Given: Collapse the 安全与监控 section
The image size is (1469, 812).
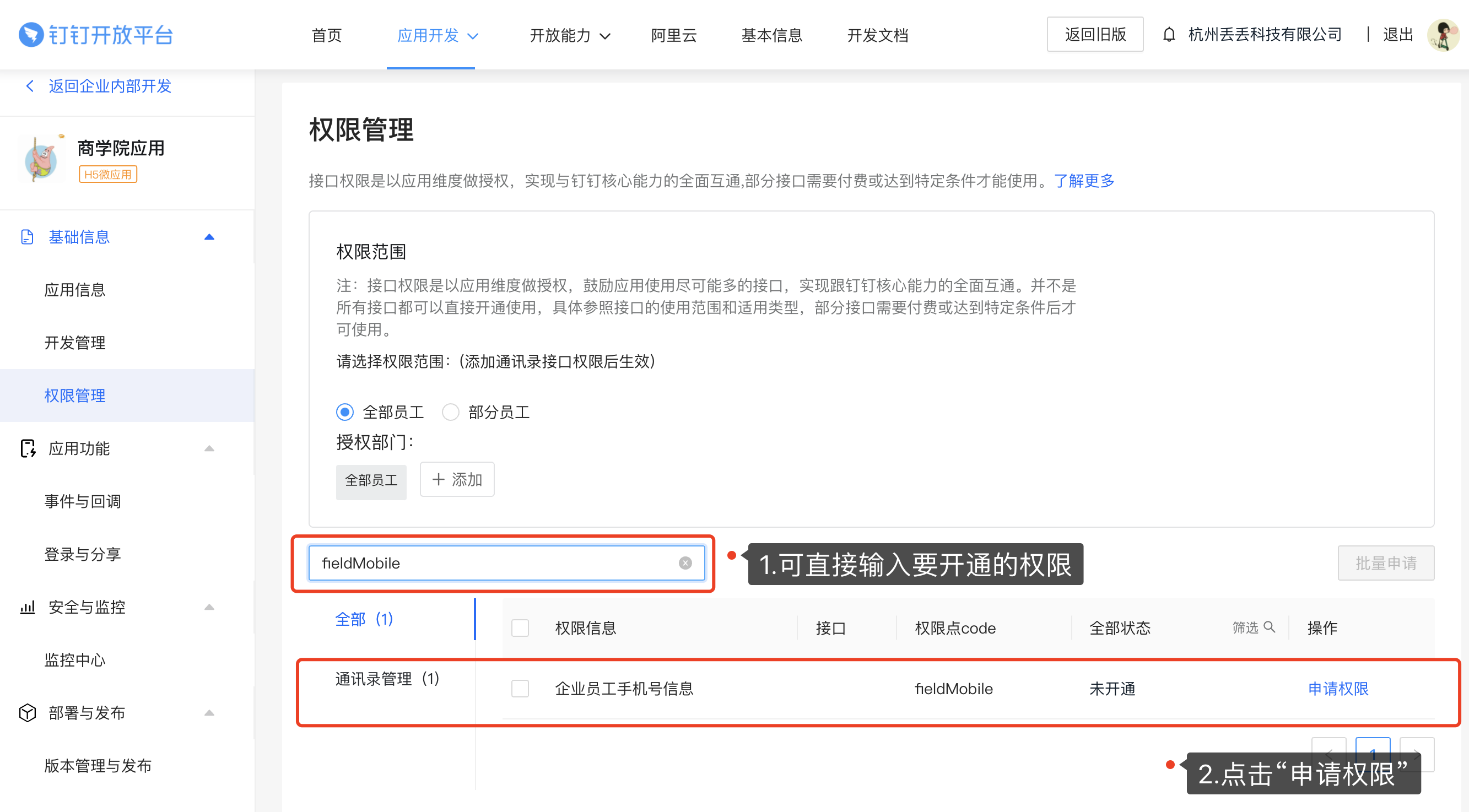Looking at the screenshot, I should (209, 607).
